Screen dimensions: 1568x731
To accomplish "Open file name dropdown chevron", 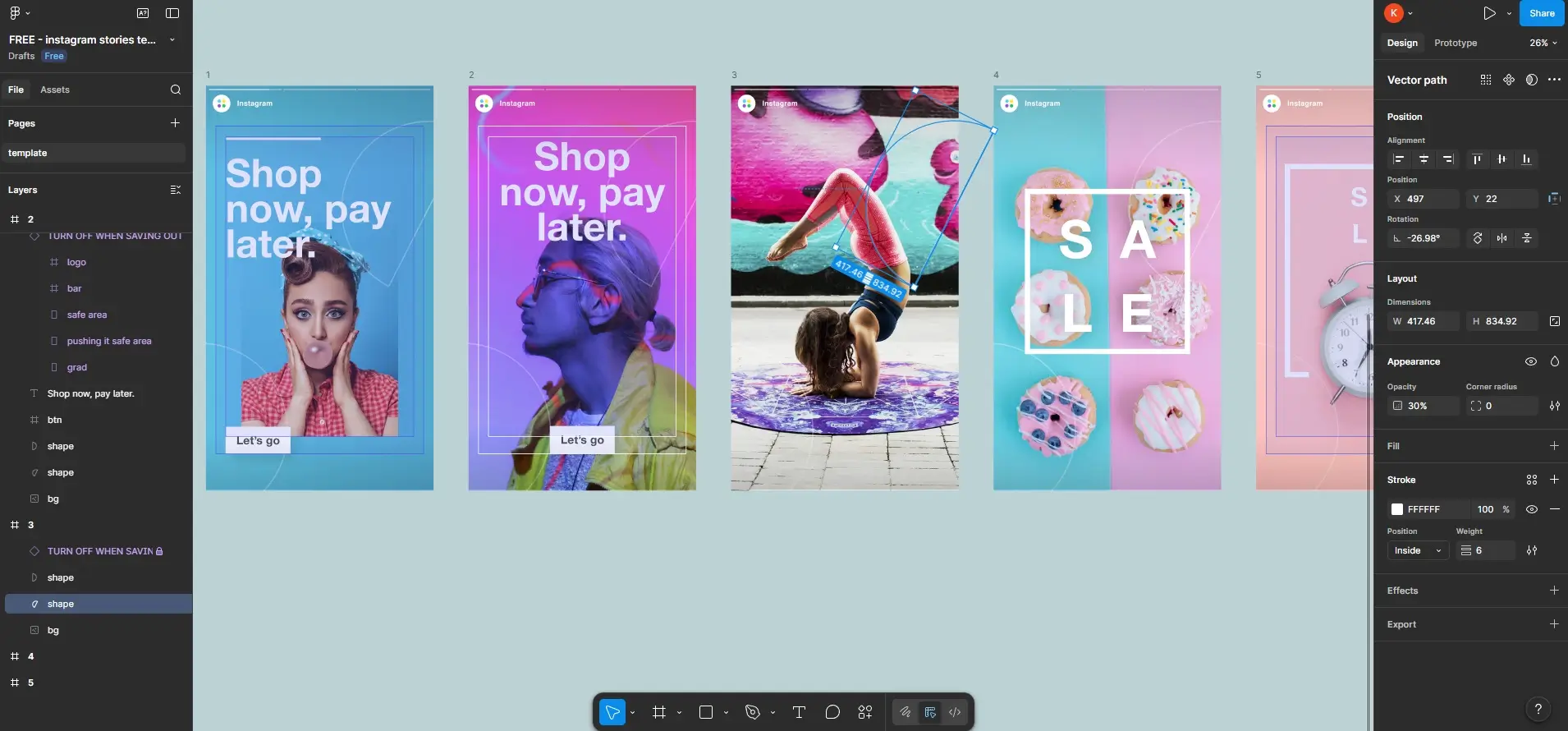I will (x=172, y=39).
